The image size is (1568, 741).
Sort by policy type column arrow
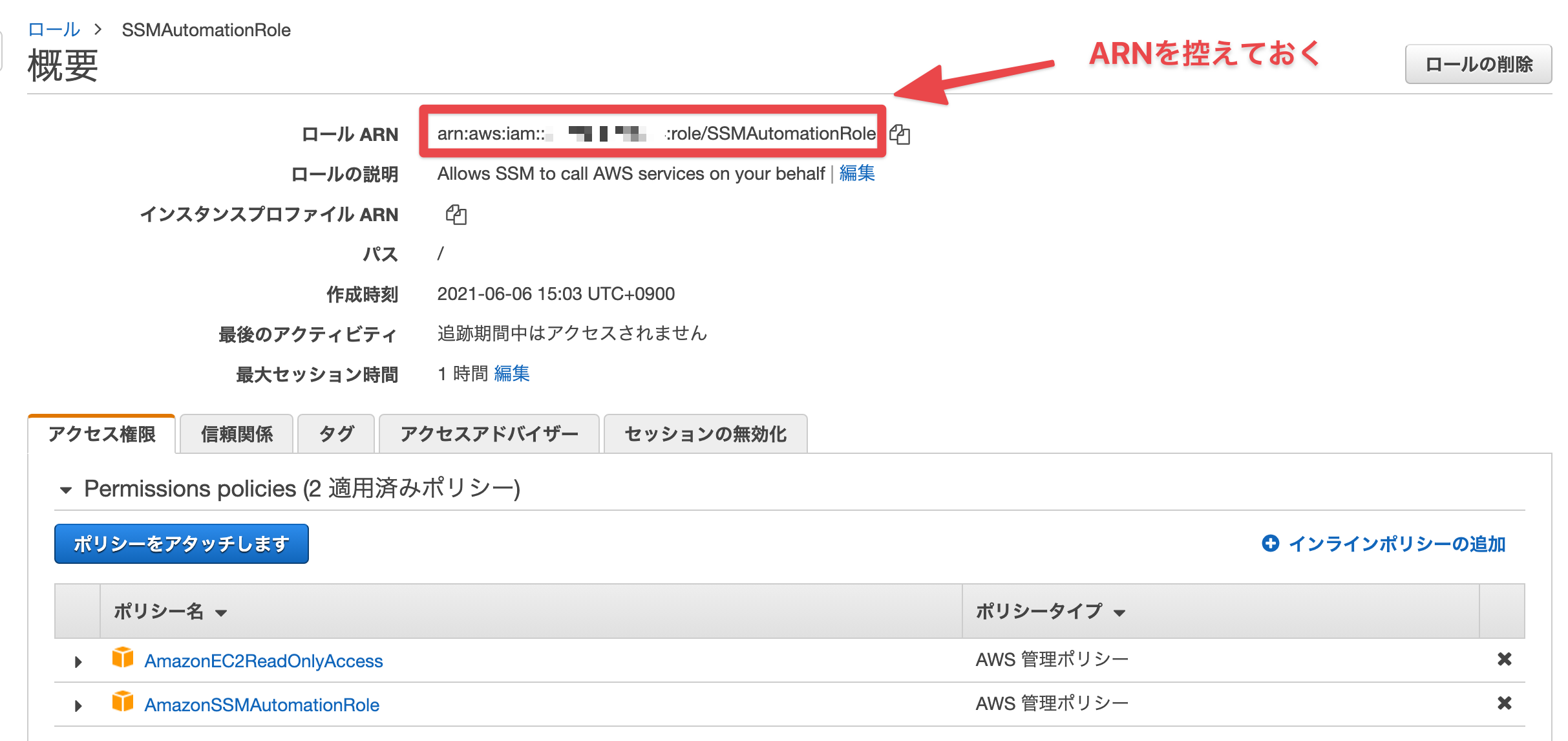(1120, 613)
